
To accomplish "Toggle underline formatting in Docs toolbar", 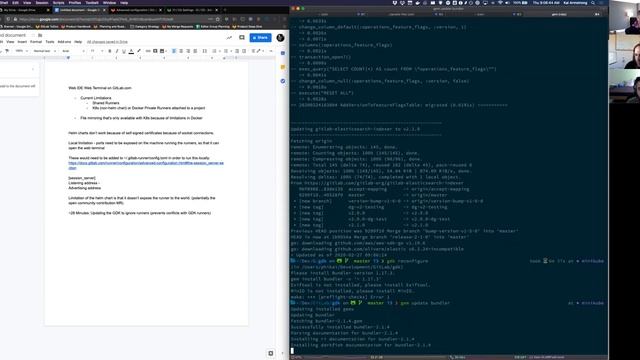I will coord(124,51).
